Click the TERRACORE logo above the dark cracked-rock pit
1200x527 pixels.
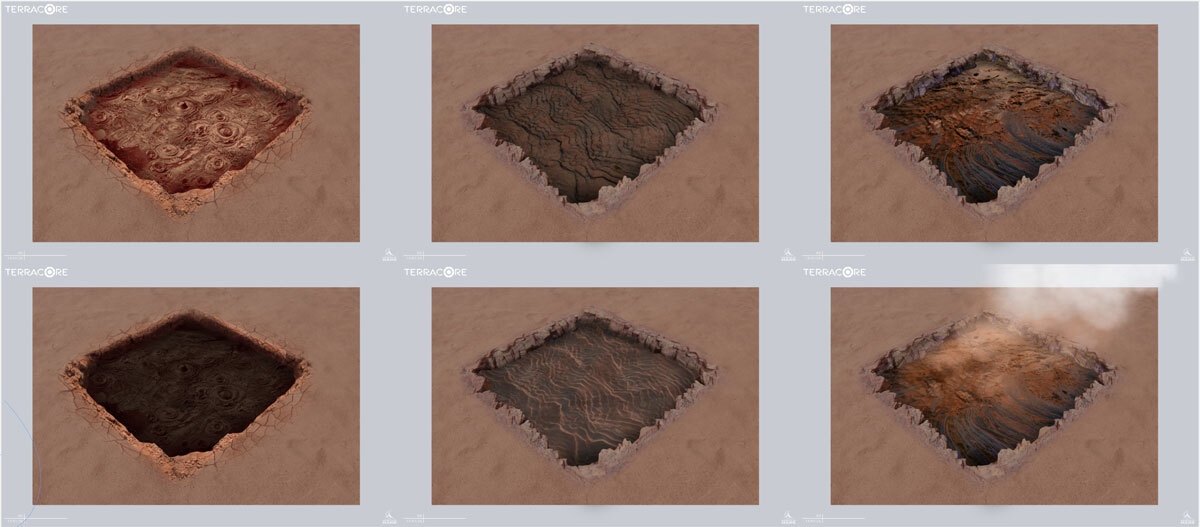435,9
